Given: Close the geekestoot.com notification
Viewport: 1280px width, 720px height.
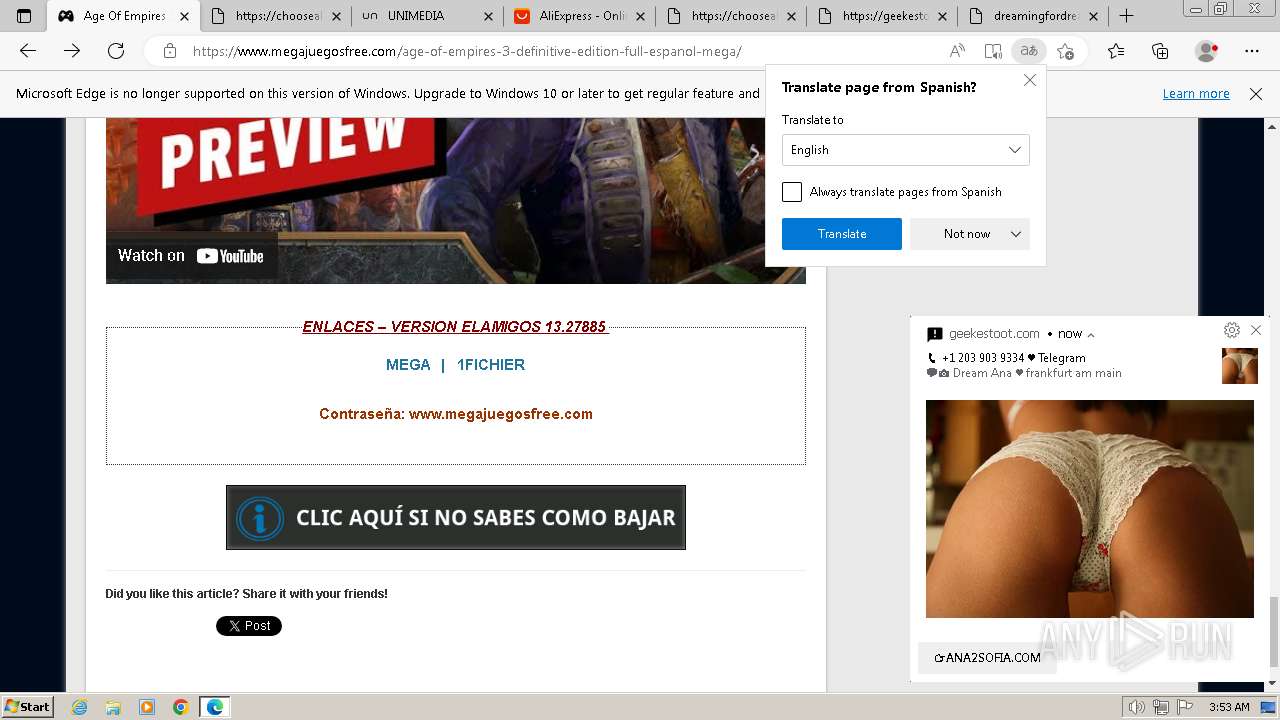Looking at the screenshot, I should 1256,330.
